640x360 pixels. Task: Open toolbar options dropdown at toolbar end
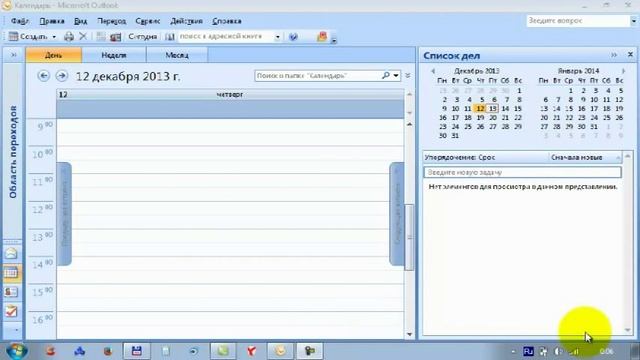coord(333,40)
